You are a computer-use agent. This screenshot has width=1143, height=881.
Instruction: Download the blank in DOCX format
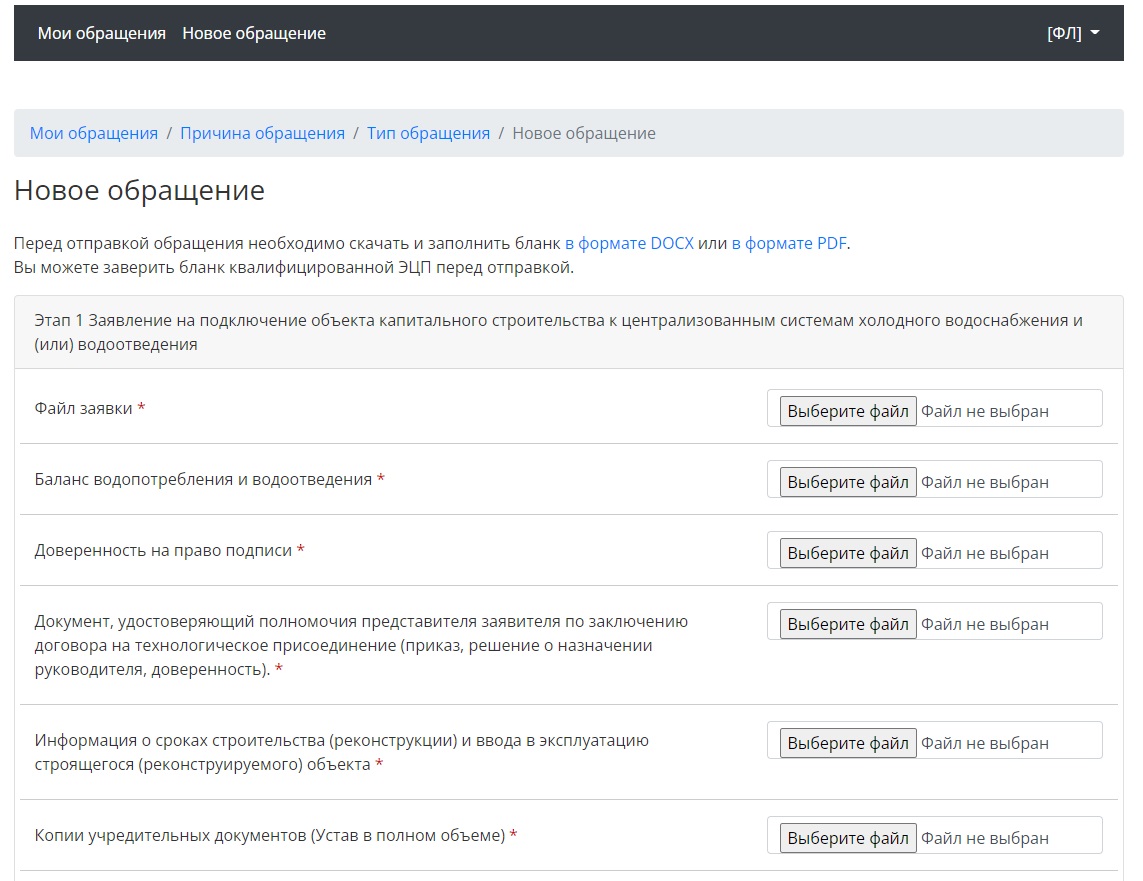point(629,243)
